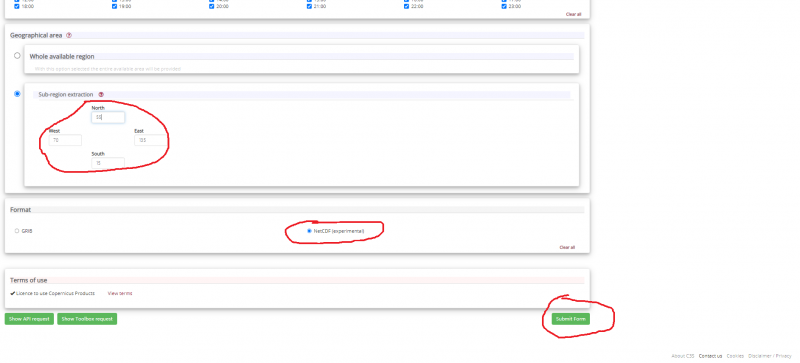This screenshot has width=800, height=363.
Task: Uncheck the 18:00 time checkbox
Action: pyautogui.click(x=17, y=7)
